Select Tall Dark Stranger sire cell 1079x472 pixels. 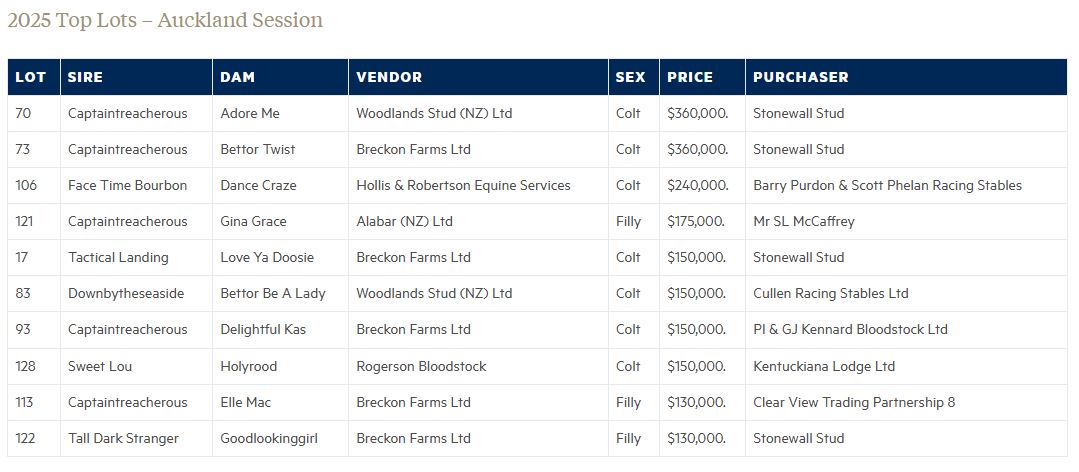click(123, 438)
